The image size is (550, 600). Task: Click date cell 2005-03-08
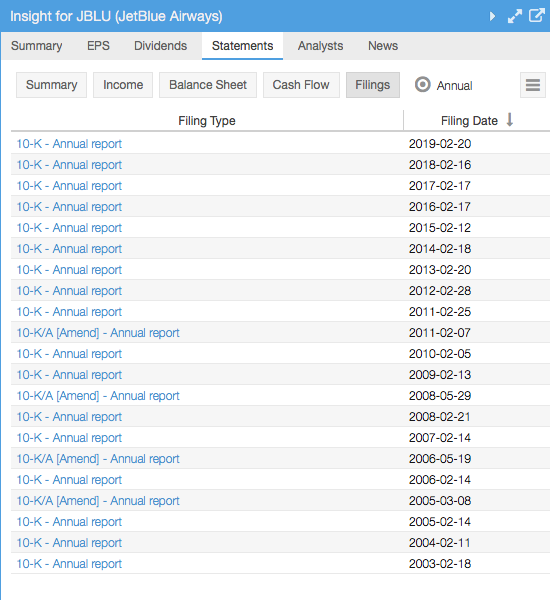click(x=440, y=501)
